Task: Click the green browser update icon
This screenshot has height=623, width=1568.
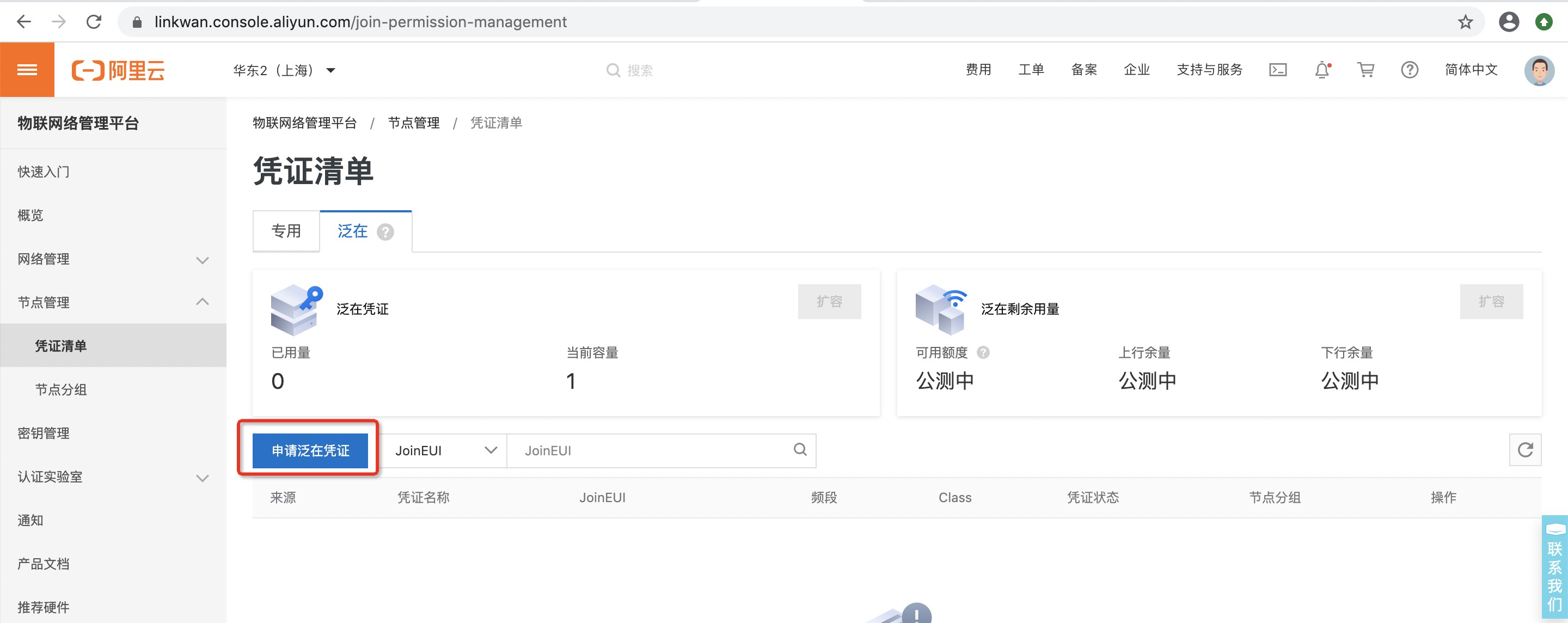Action: click(1543, 22)
